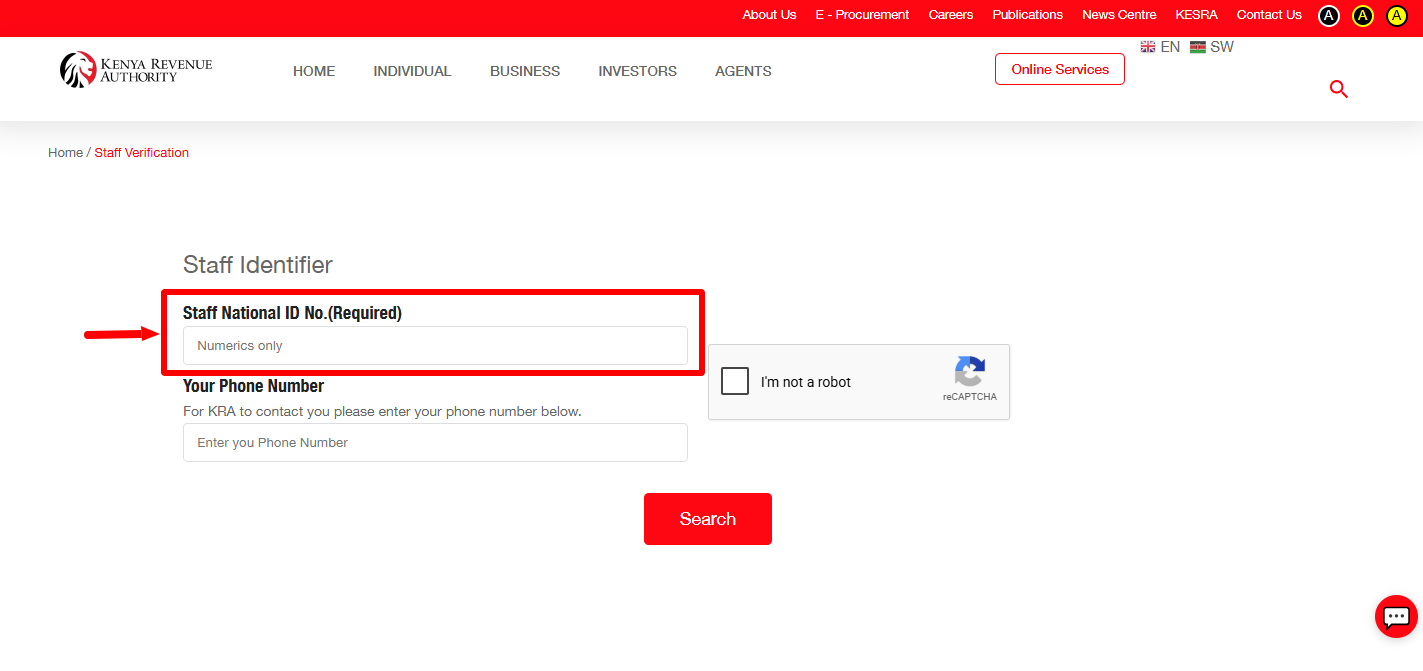This screenshot has width=1423, height=671.
Task: Click the Staff Verification breadcrumb
Action: [141, 153]
